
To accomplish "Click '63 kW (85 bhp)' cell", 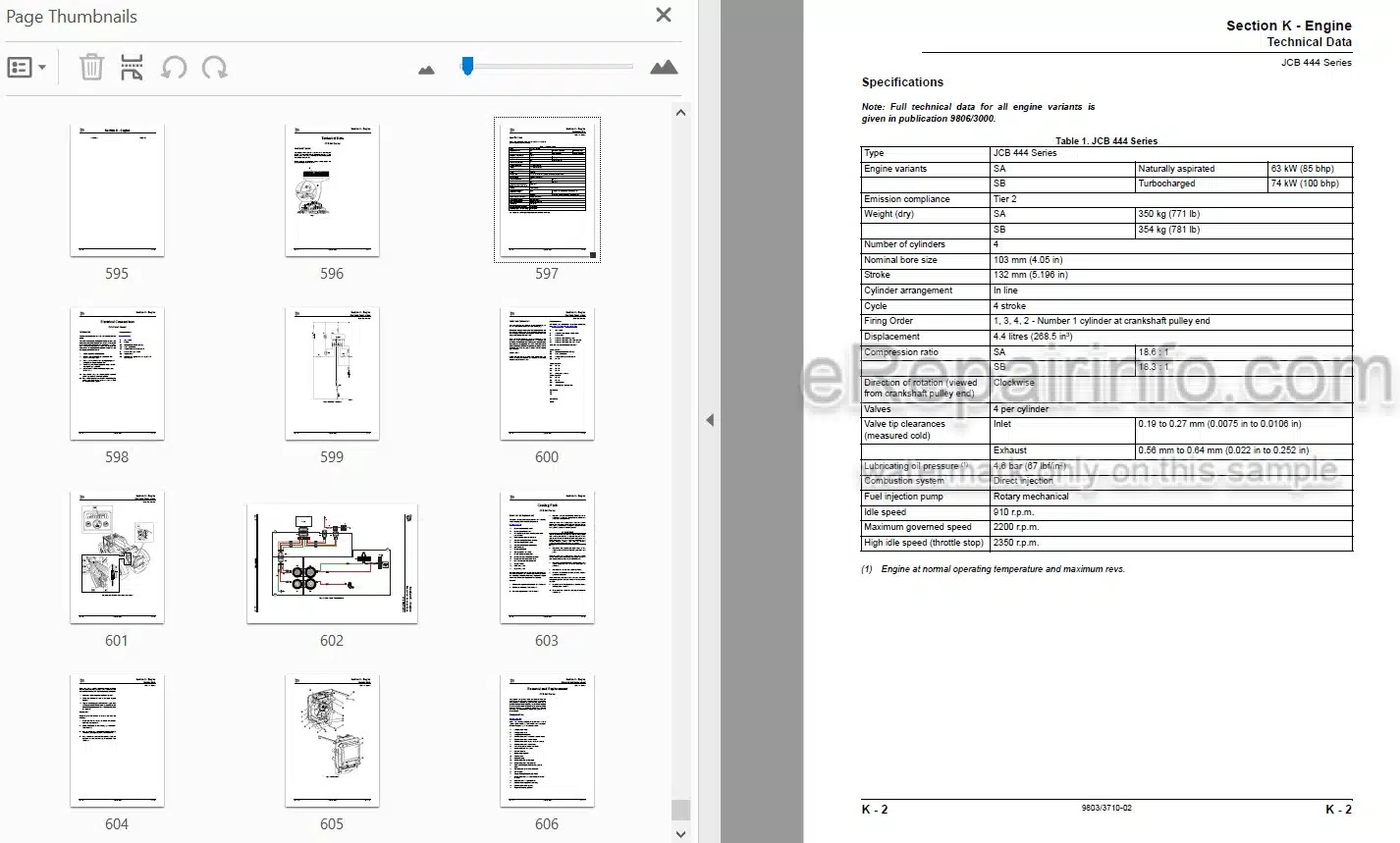I will point(1302,169).
